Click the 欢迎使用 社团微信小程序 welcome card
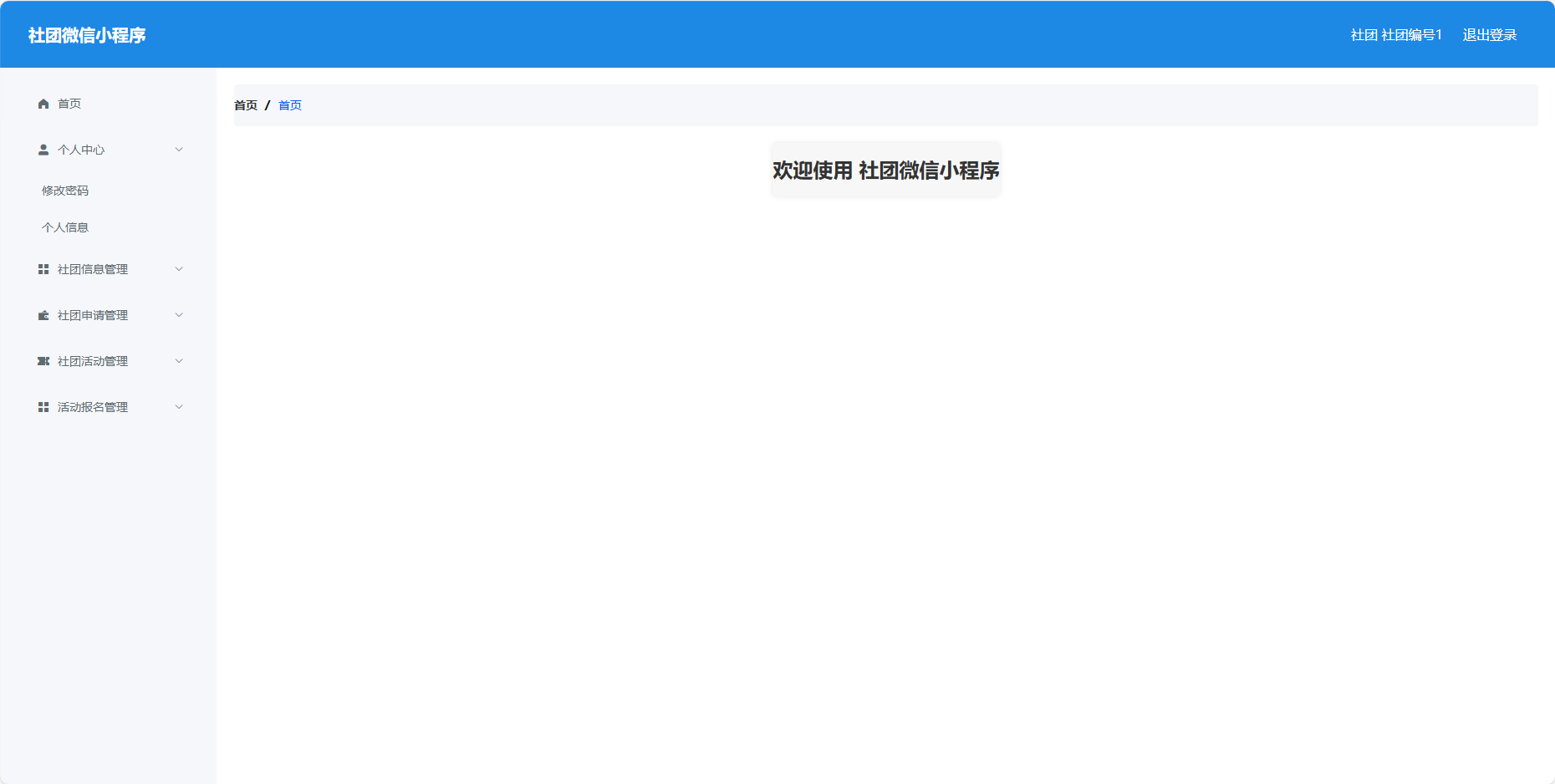 pos(885,170)
